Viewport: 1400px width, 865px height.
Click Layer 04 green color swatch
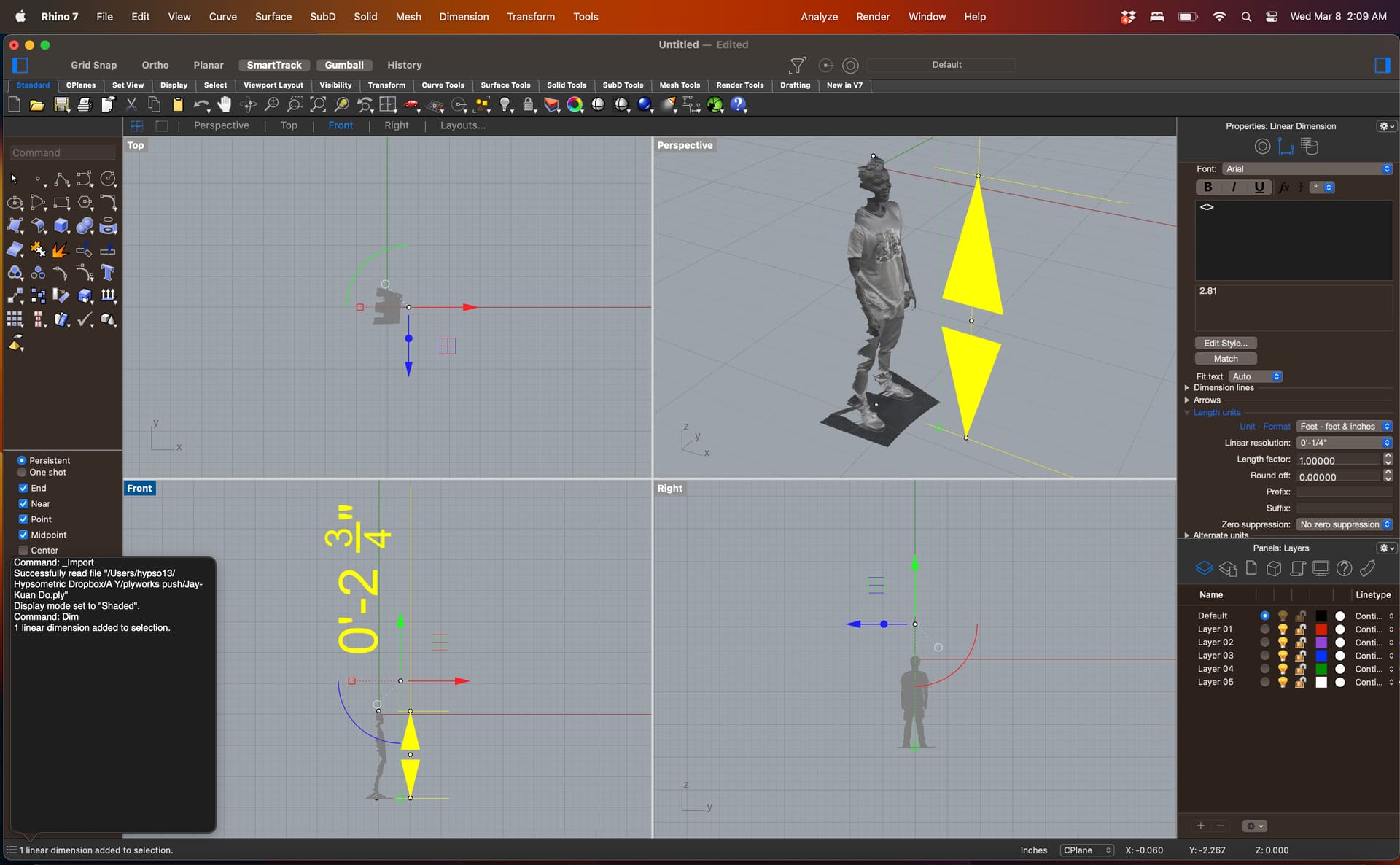coord(1321,669)
